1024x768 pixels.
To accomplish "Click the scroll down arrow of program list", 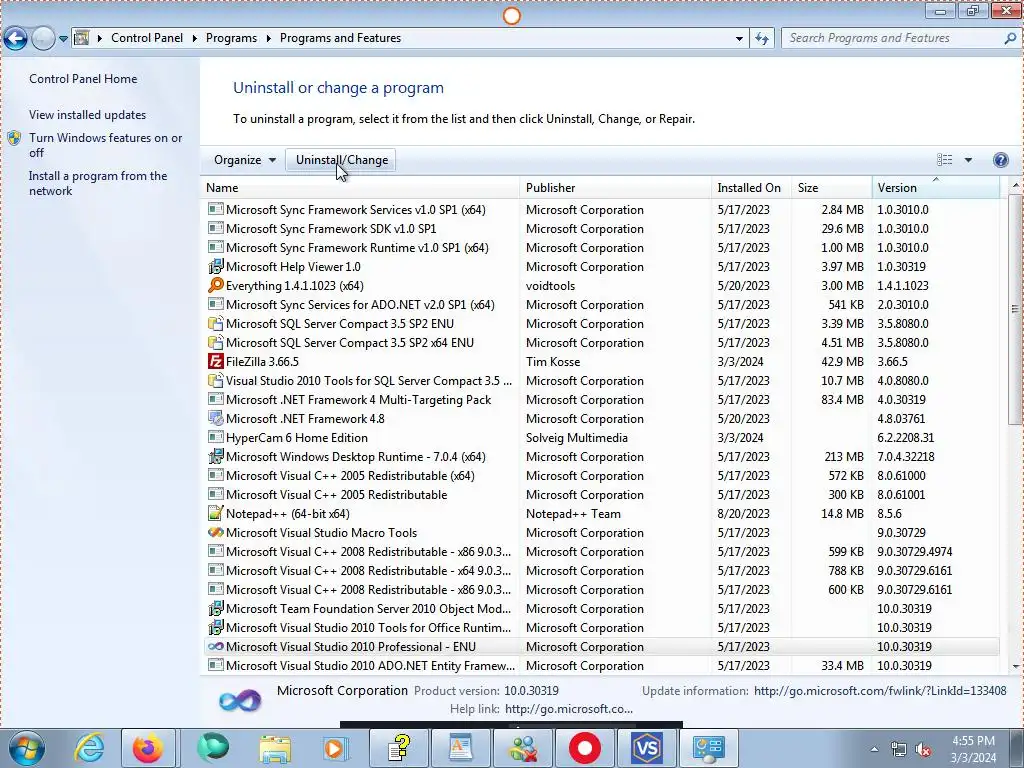I will (x=1016, y=667).
